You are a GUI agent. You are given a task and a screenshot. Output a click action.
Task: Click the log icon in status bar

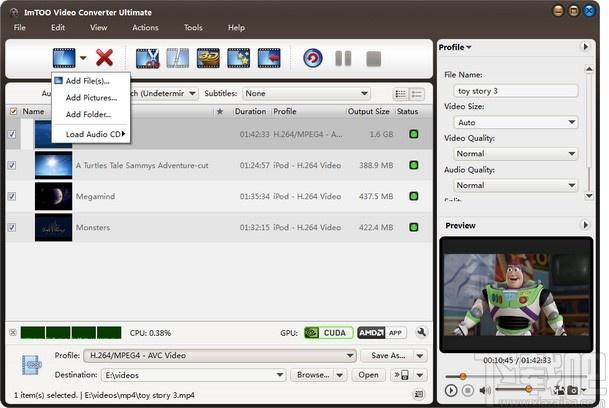[419, 394]
